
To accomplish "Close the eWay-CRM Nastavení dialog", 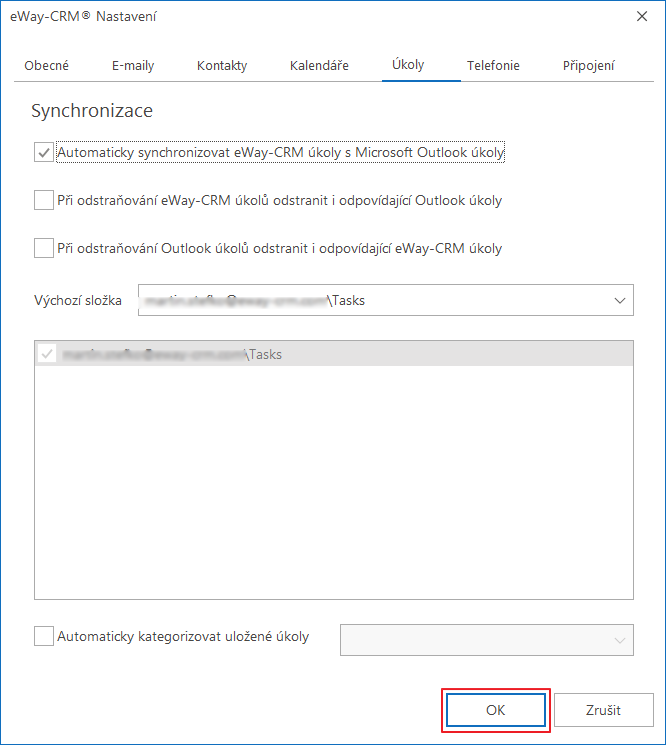I will click(x=642, y=16).
